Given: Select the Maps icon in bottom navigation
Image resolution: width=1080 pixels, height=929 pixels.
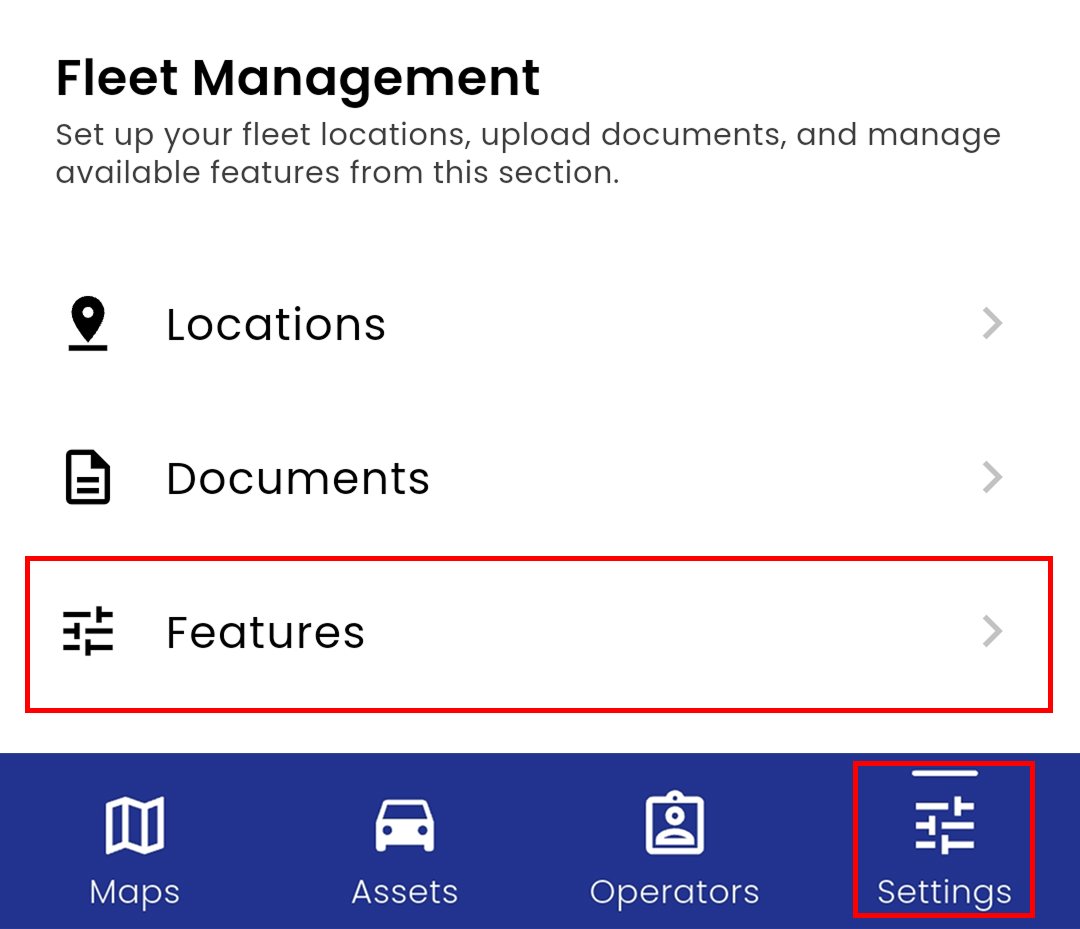Looking at the screenshot, I should (x=134, y=825).
